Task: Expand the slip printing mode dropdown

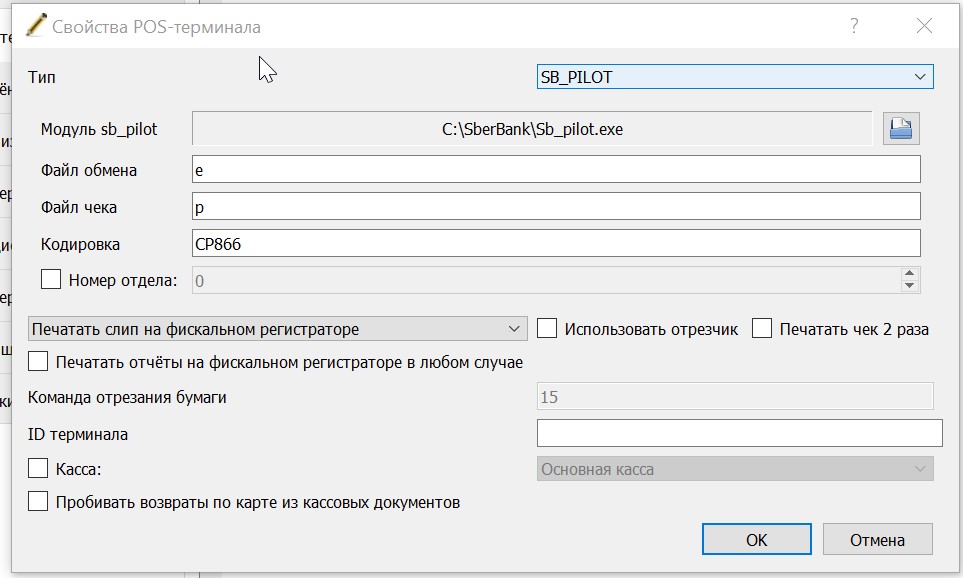Action: [x=278, y=329]
